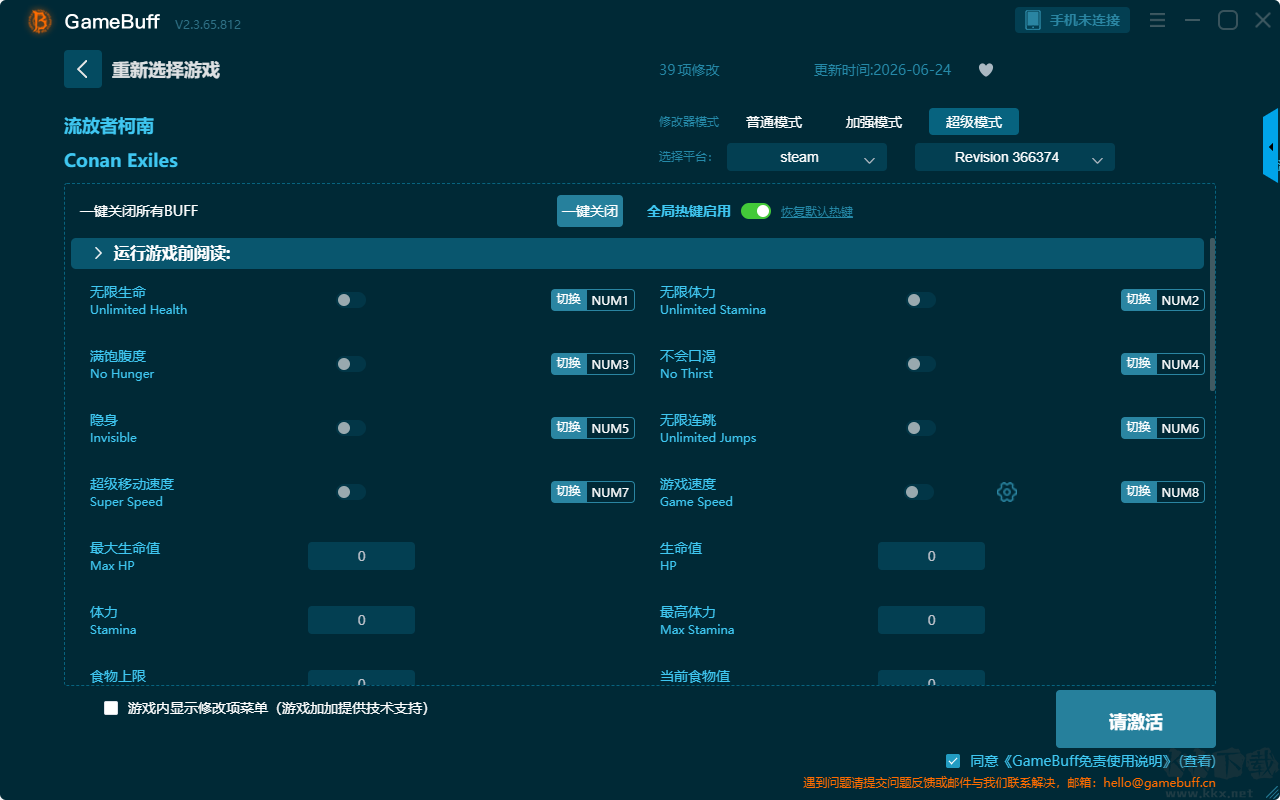This screenshot has width=1280, height=800.
Task: Click NUM7 hotkey for Super Speed
Action: click(610, 492)
